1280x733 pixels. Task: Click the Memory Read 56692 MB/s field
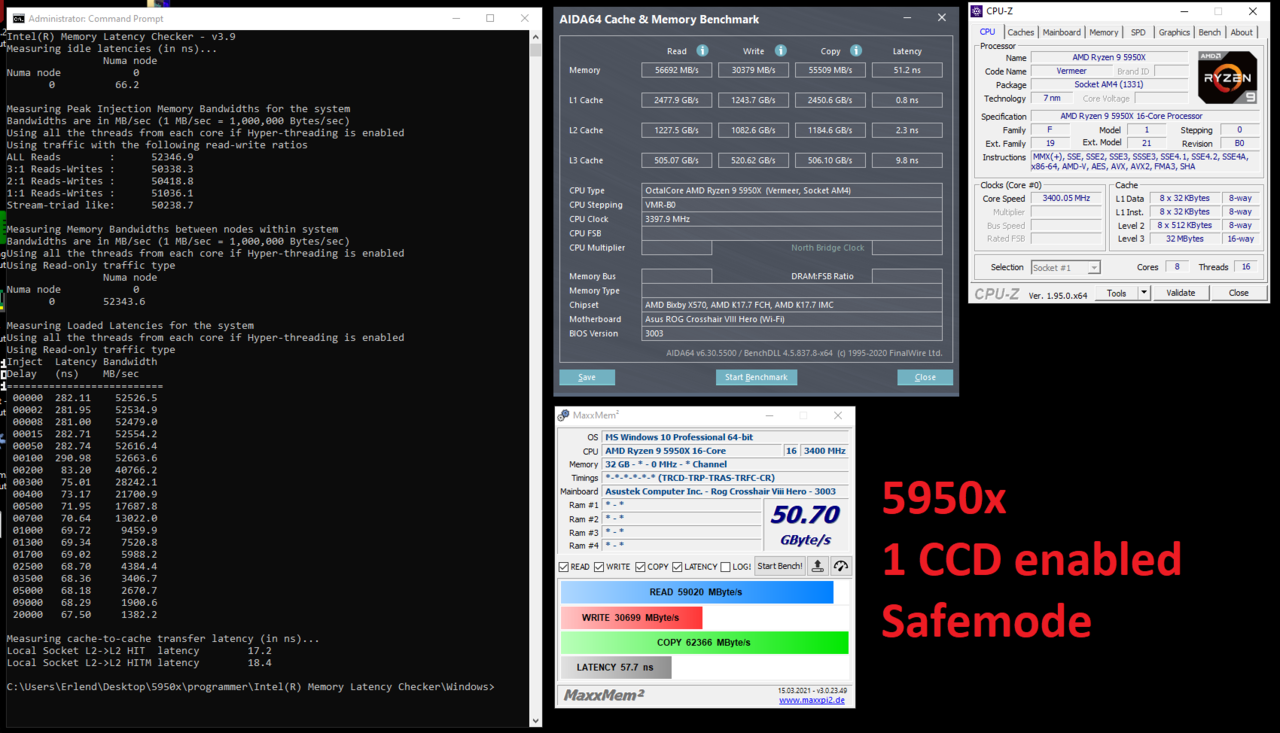pos(676,70)
